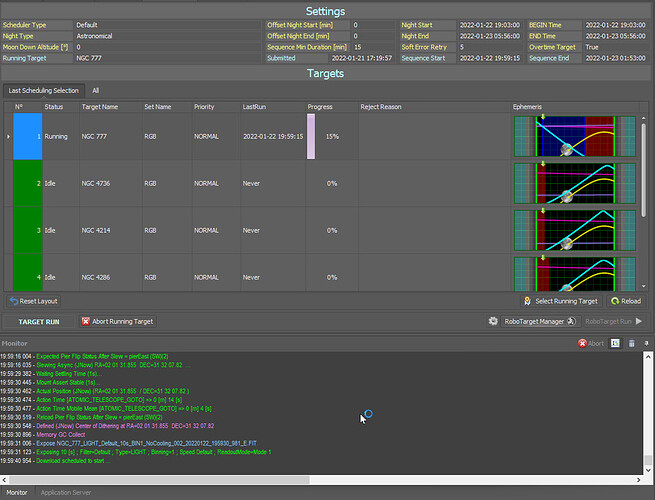Click the NGC 777 ephemeris chart
The height and width of the screenshot is (500, 655).
[575, 137]
